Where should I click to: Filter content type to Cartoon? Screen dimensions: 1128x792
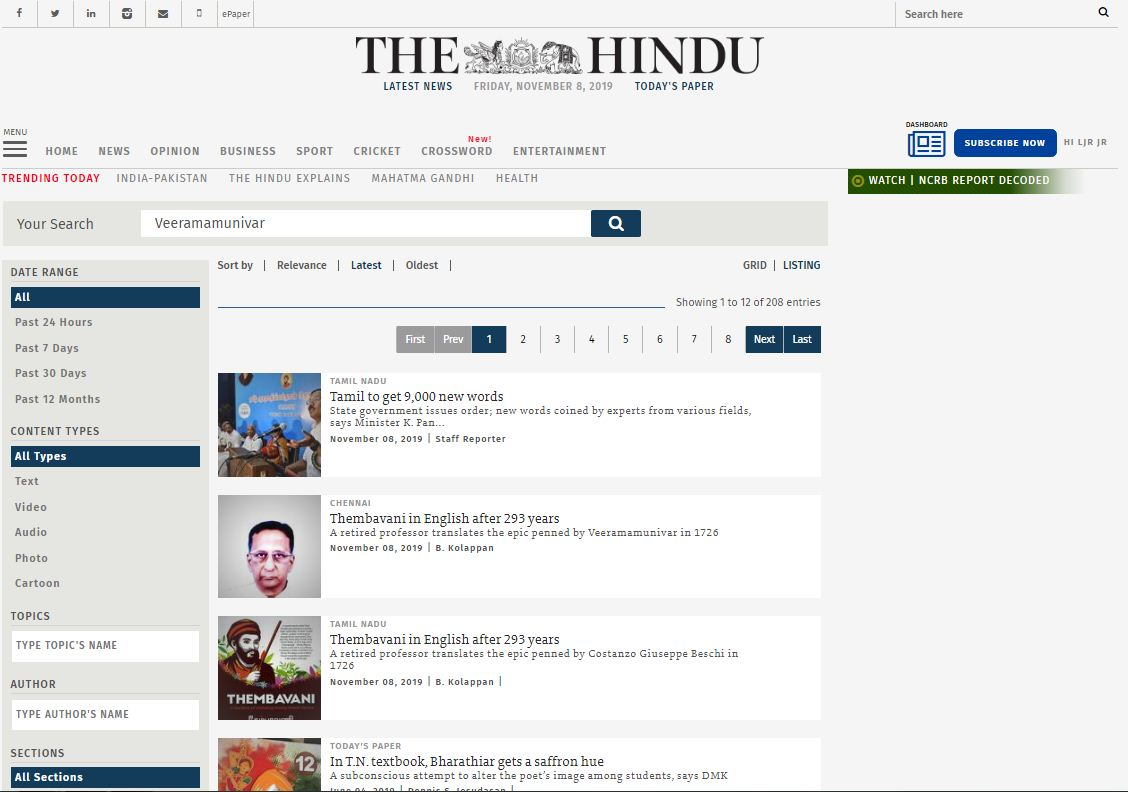(37, 583)
